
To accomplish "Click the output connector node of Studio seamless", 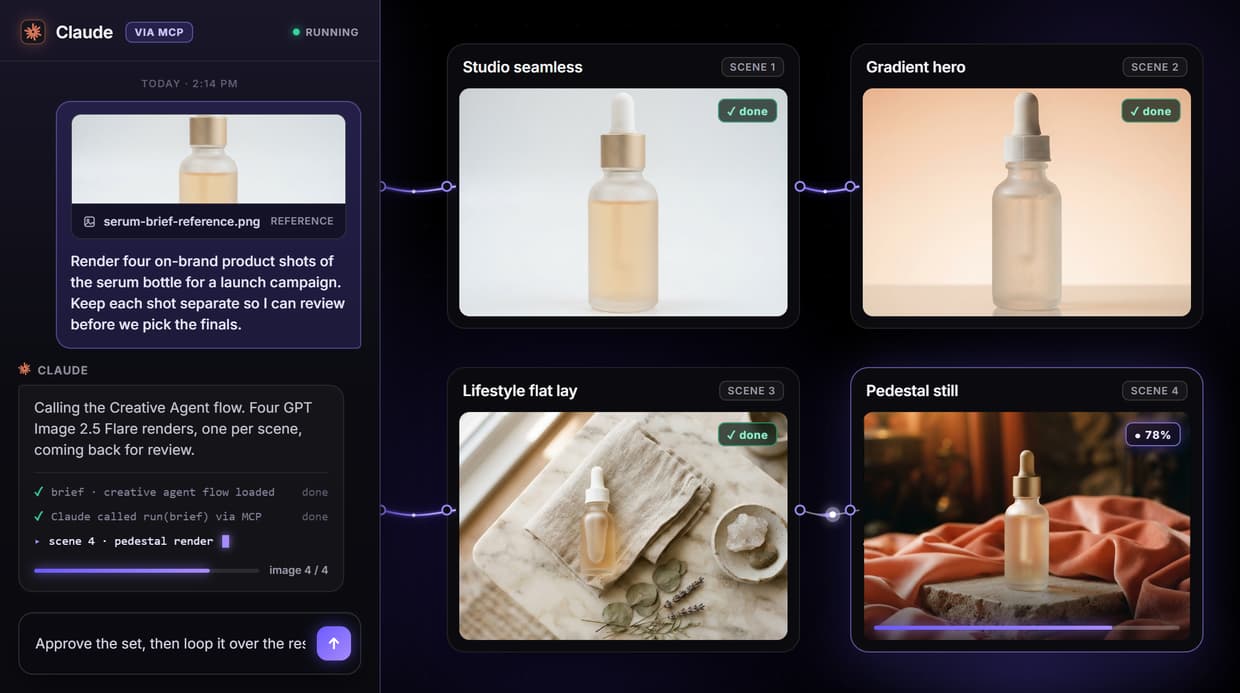I will (800, 186).
